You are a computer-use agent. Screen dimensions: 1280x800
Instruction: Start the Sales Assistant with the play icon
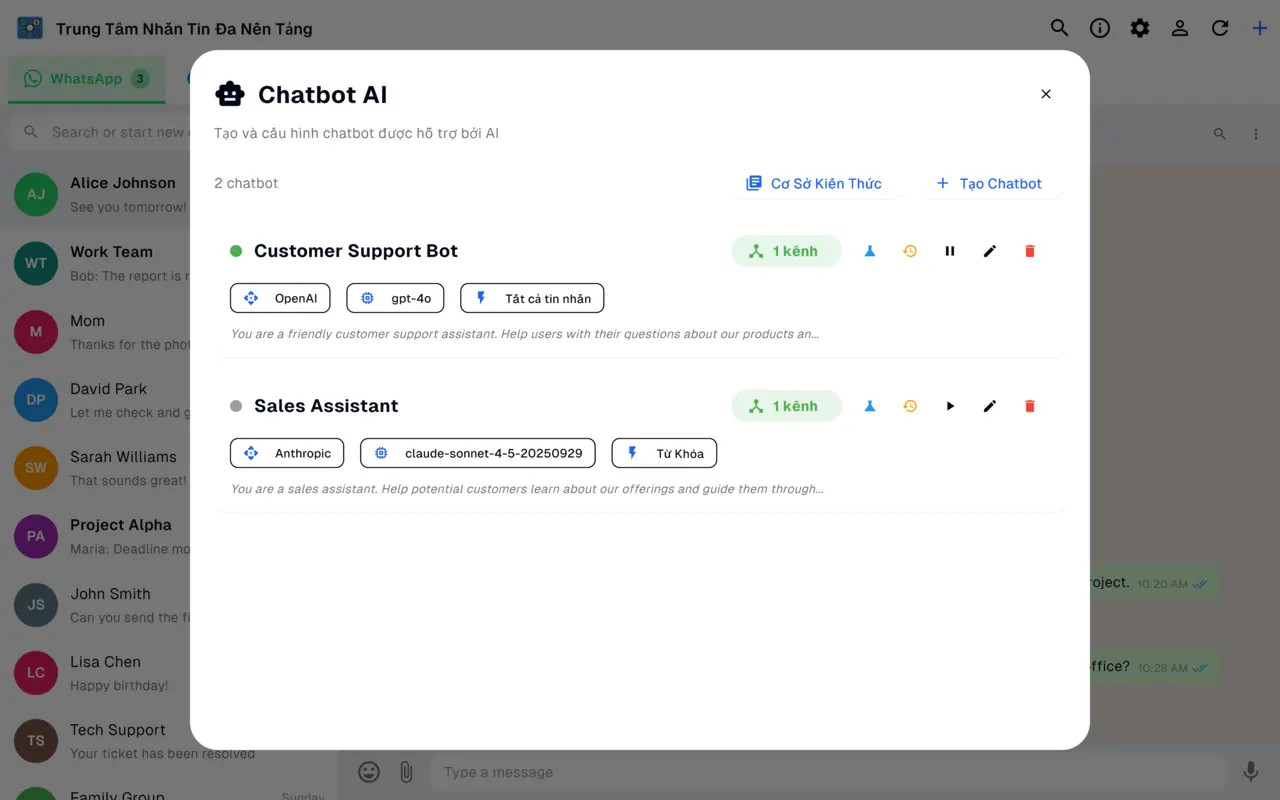coord(950,406)
